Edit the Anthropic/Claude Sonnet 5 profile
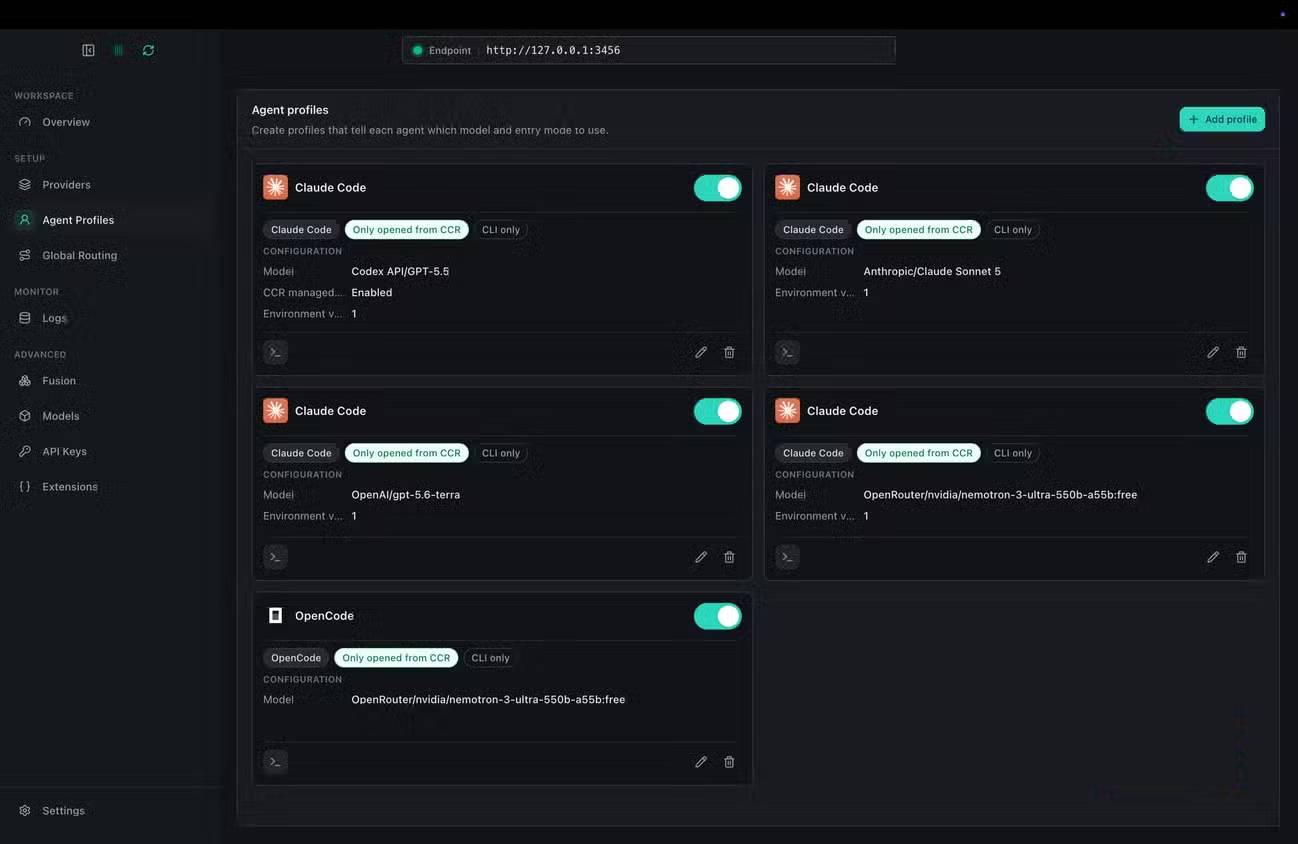 click(1213, 352)
